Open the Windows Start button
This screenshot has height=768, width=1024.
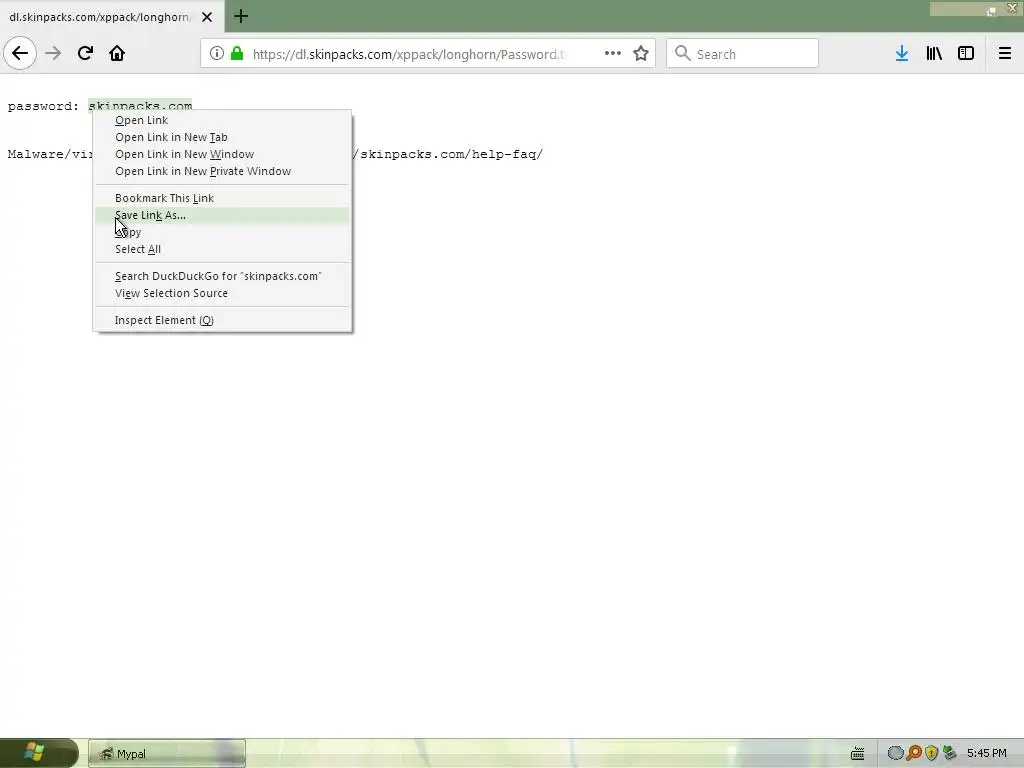coord(39,753)
